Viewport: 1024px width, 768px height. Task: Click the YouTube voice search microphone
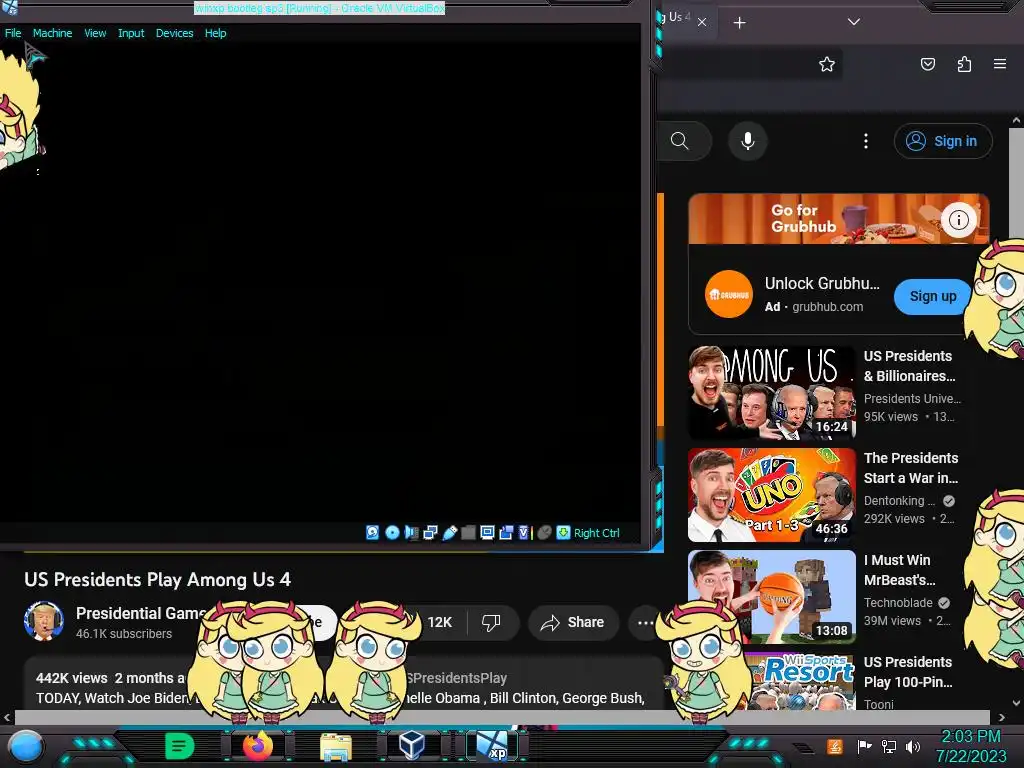(748, 141)
